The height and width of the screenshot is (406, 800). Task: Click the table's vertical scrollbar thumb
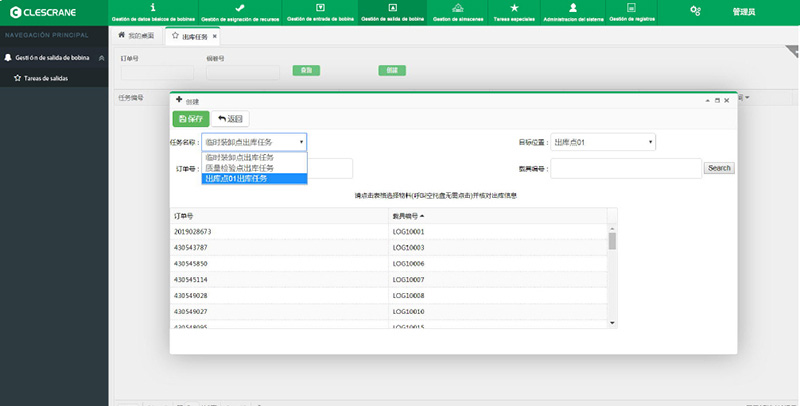coord(612,241)
